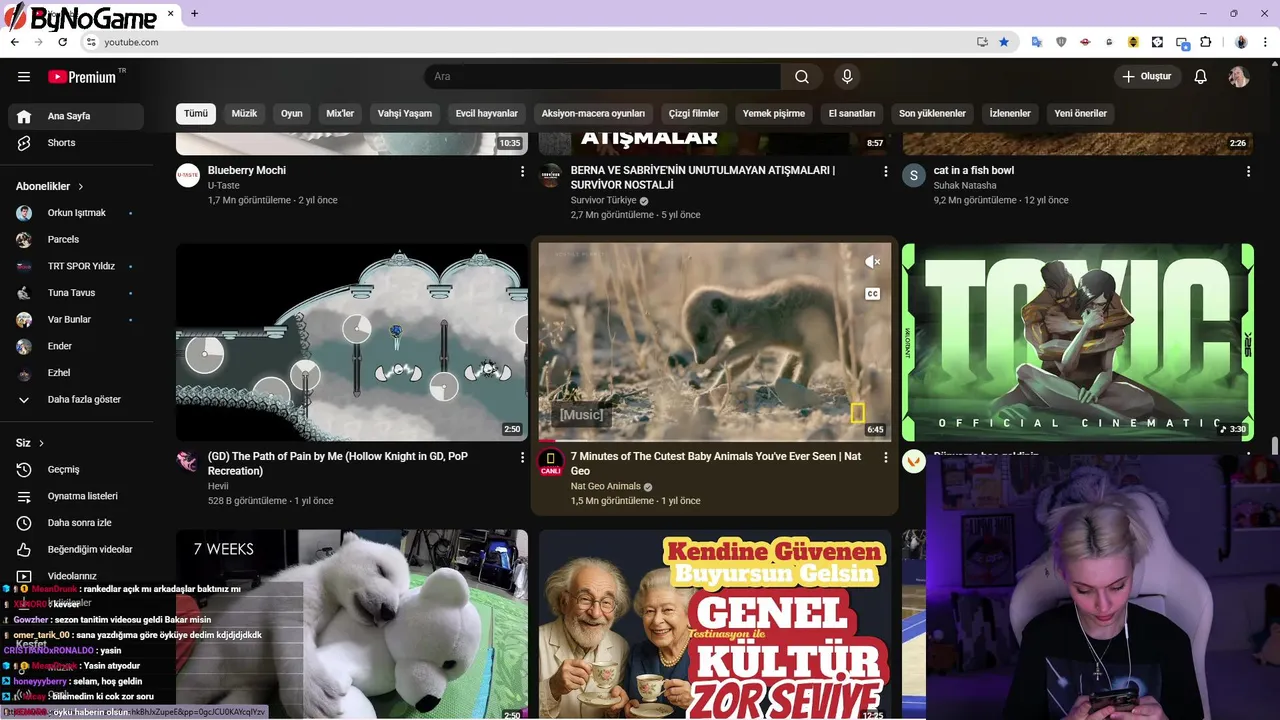Viewport: 1280px width, 720px height.
Task: Open more options for Blueberry Mochi video
Action: point(522,172)
